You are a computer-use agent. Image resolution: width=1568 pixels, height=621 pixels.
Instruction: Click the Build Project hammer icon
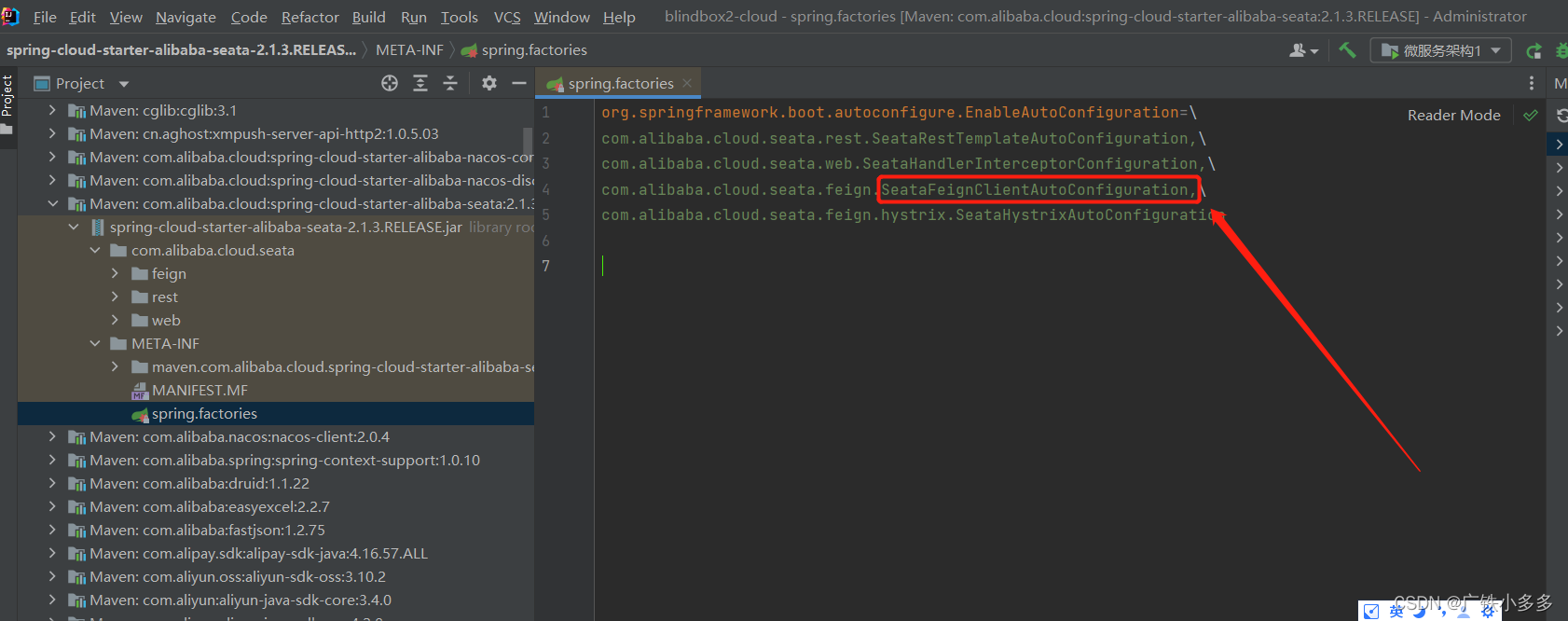click(1347, 50)
